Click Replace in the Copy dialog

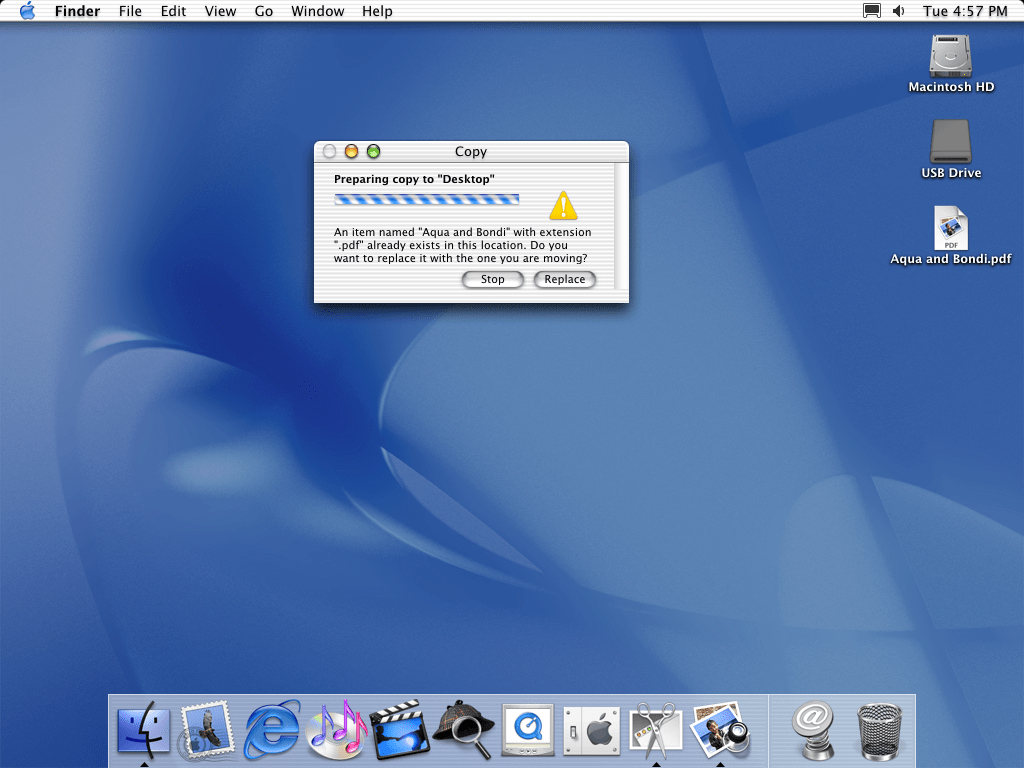tap(565, 280)
